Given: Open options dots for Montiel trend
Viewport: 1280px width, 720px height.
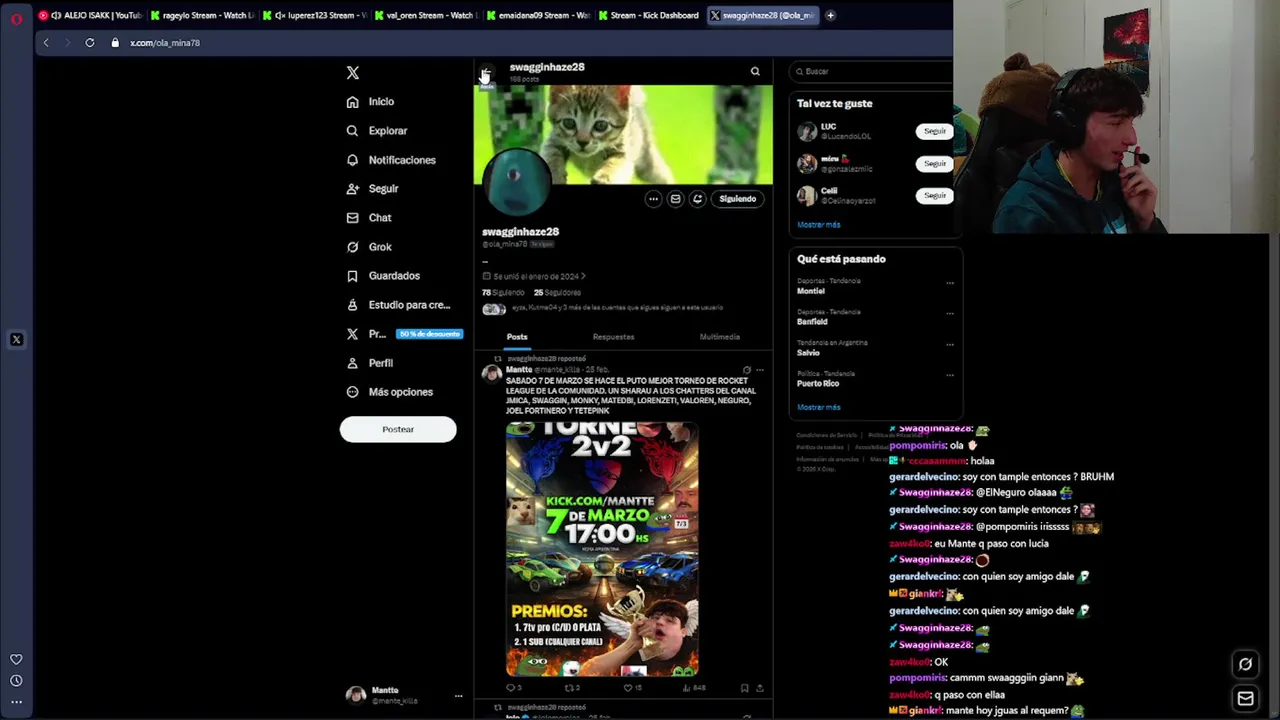Looking at the screenshot, I should (x=950, y=283).
